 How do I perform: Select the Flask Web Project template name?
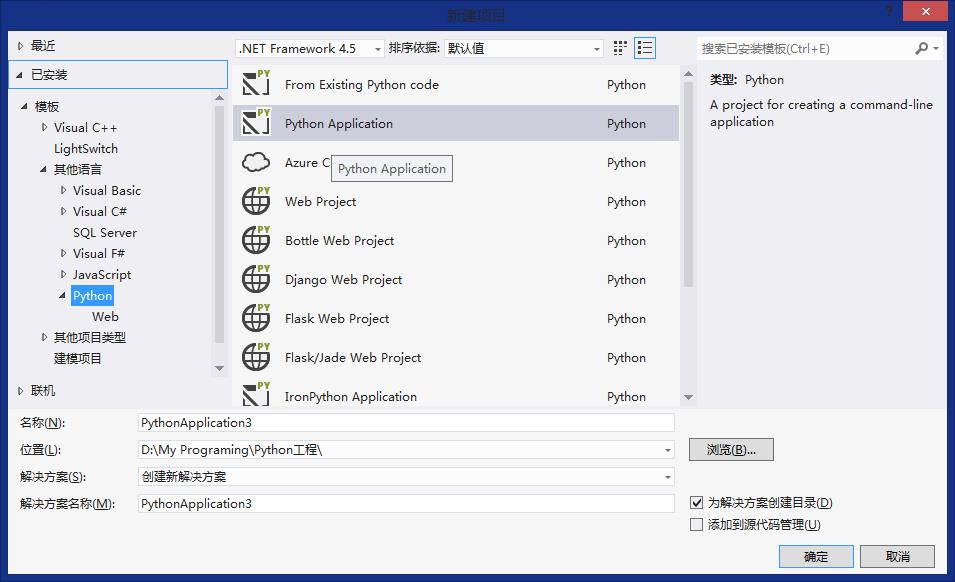(337, 318)
